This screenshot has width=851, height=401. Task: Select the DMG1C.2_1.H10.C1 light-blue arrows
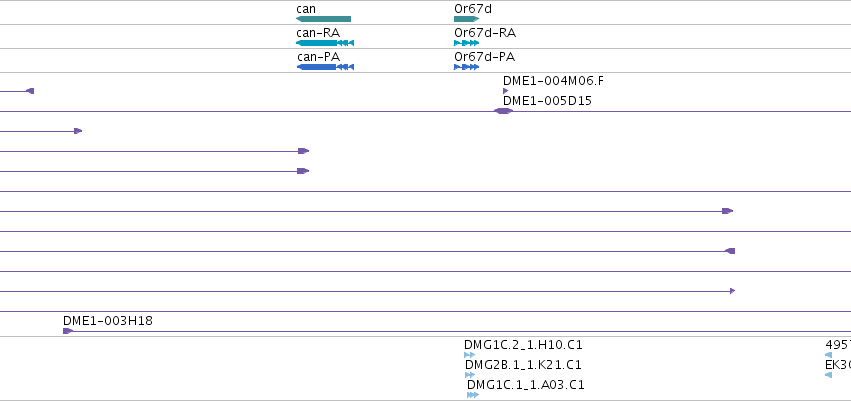(469, 355)
